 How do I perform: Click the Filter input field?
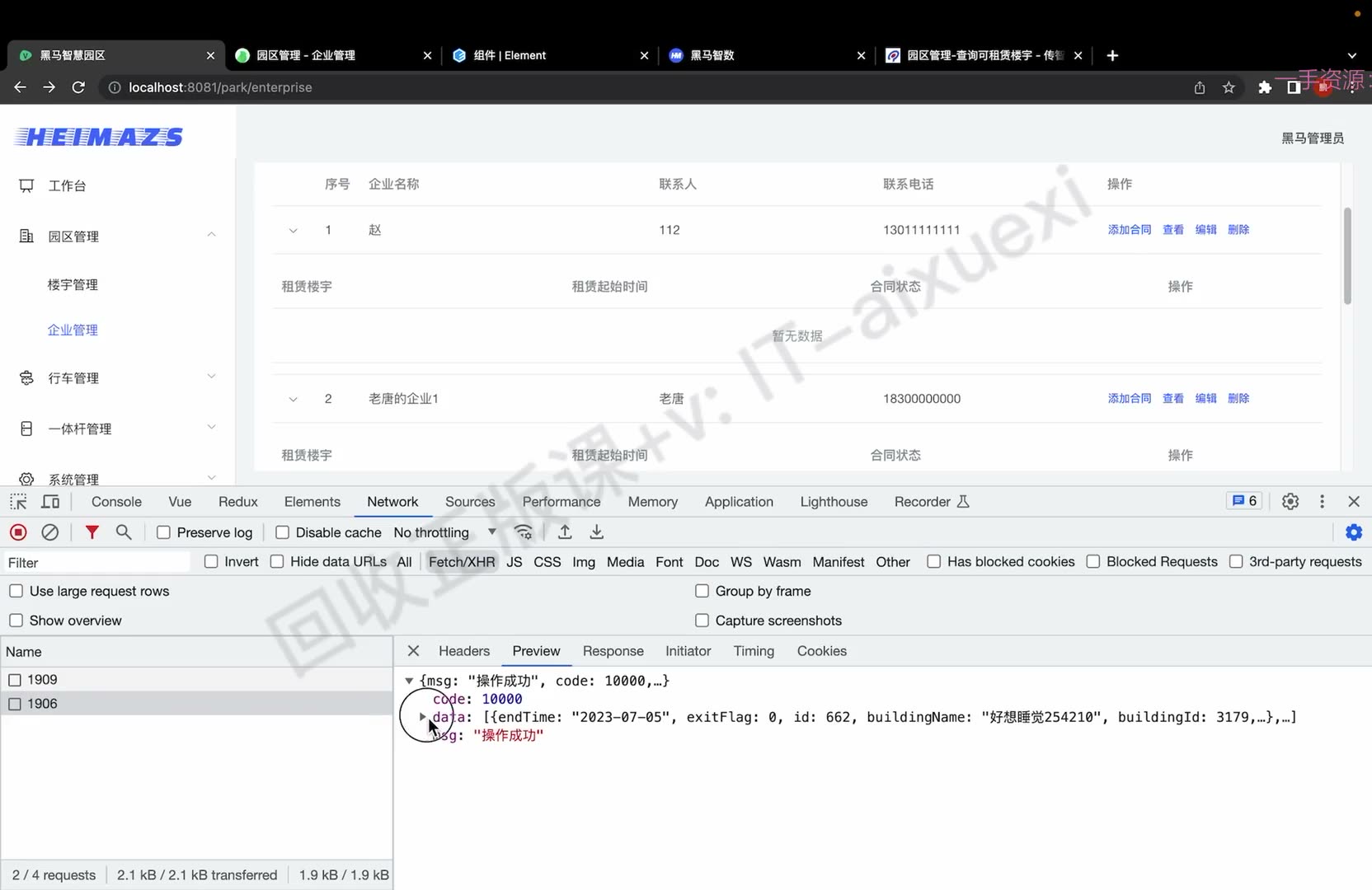pos(97,562)
